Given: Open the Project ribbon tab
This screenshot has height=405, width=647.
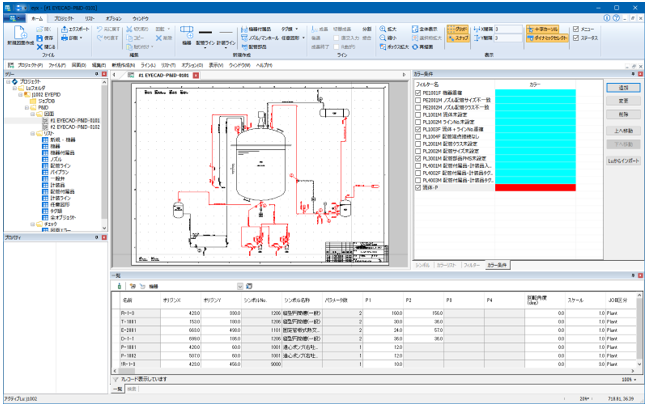Looking at the screenshot, I should [64, 19].
